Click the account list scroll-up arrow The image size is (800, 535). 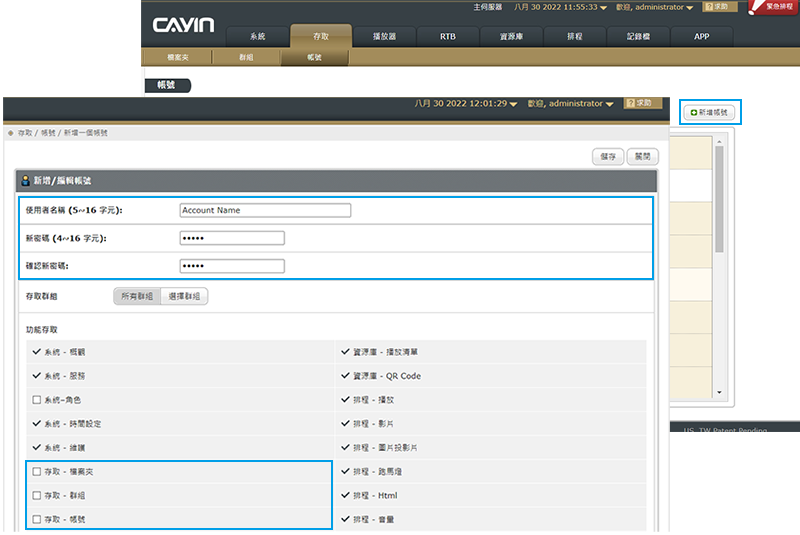[x=719, y=141]
